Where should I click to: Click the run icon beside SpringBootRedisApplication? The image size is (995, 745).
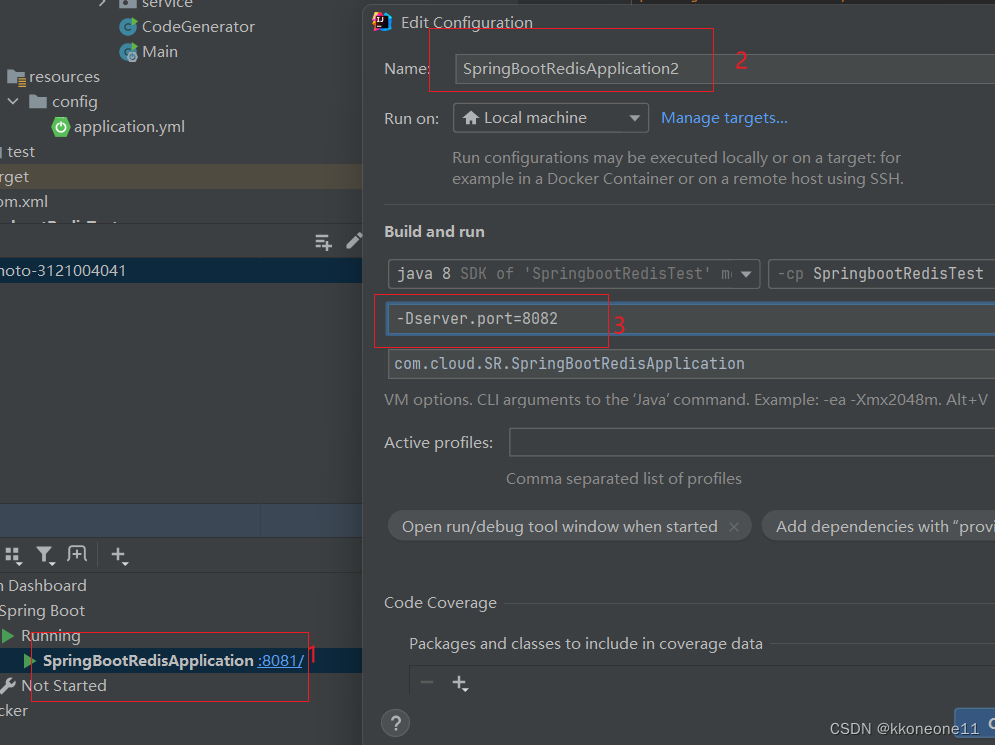(29, 661)
